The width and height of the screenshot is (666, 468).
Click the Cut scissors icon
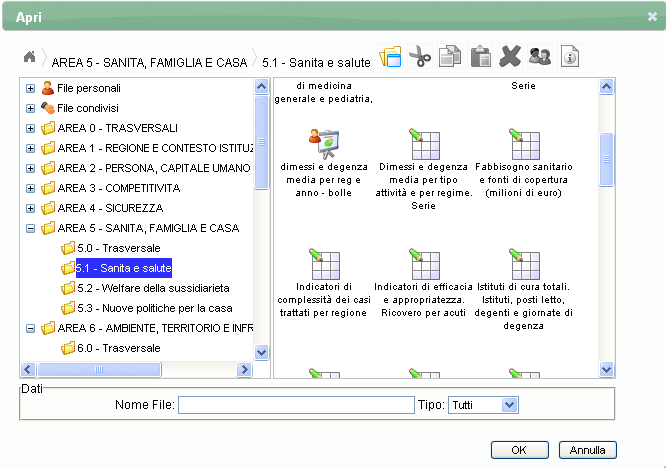[x=420, y=56]
